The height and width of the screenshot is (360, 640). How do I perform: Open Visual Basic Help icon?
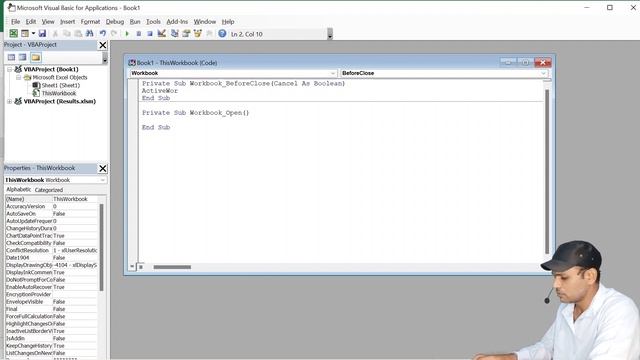pyautogui.click(x=222, y=34)
